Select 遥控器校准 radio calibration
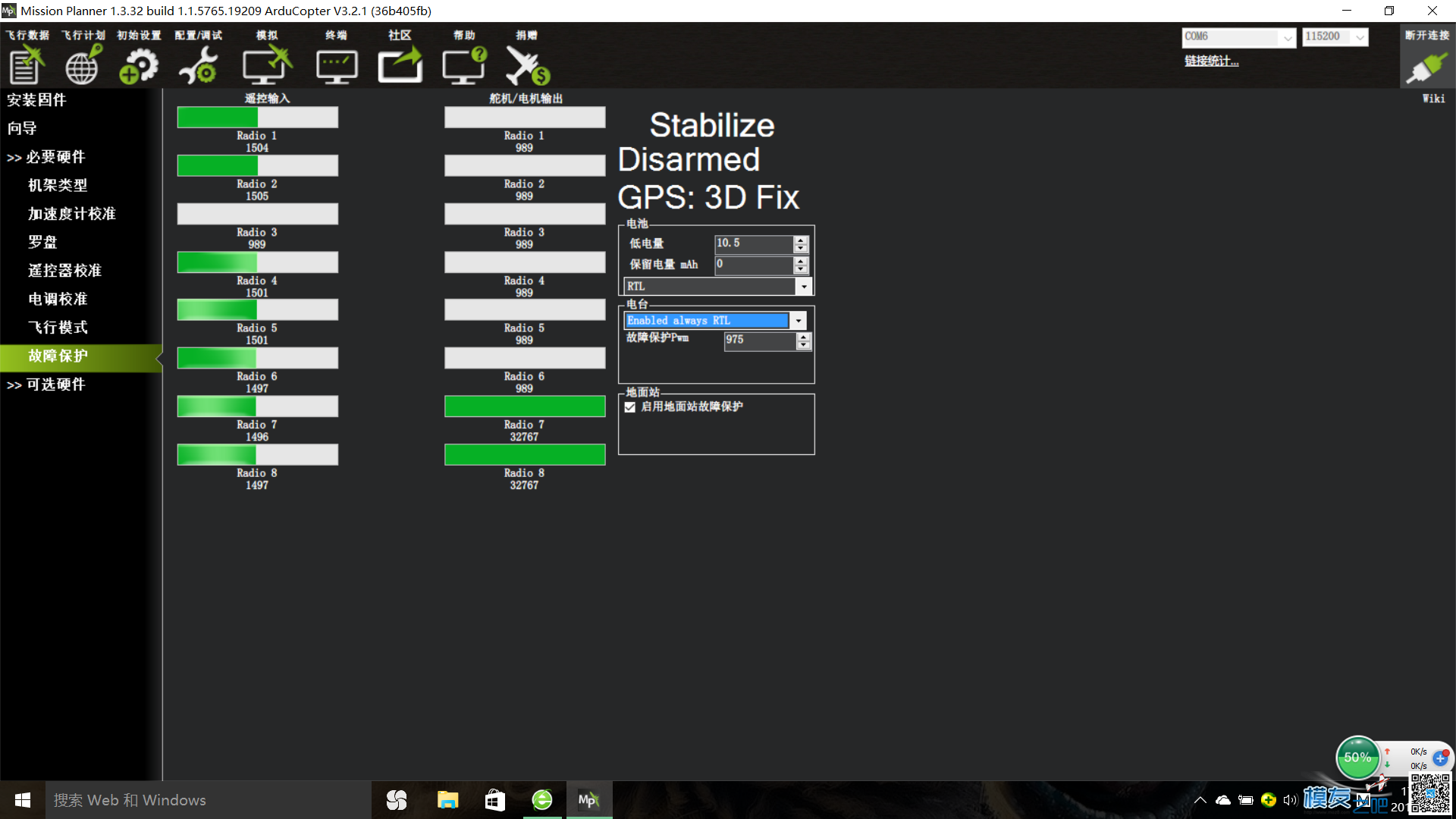This screenshot has height=819, width=1456. [64, 271]
